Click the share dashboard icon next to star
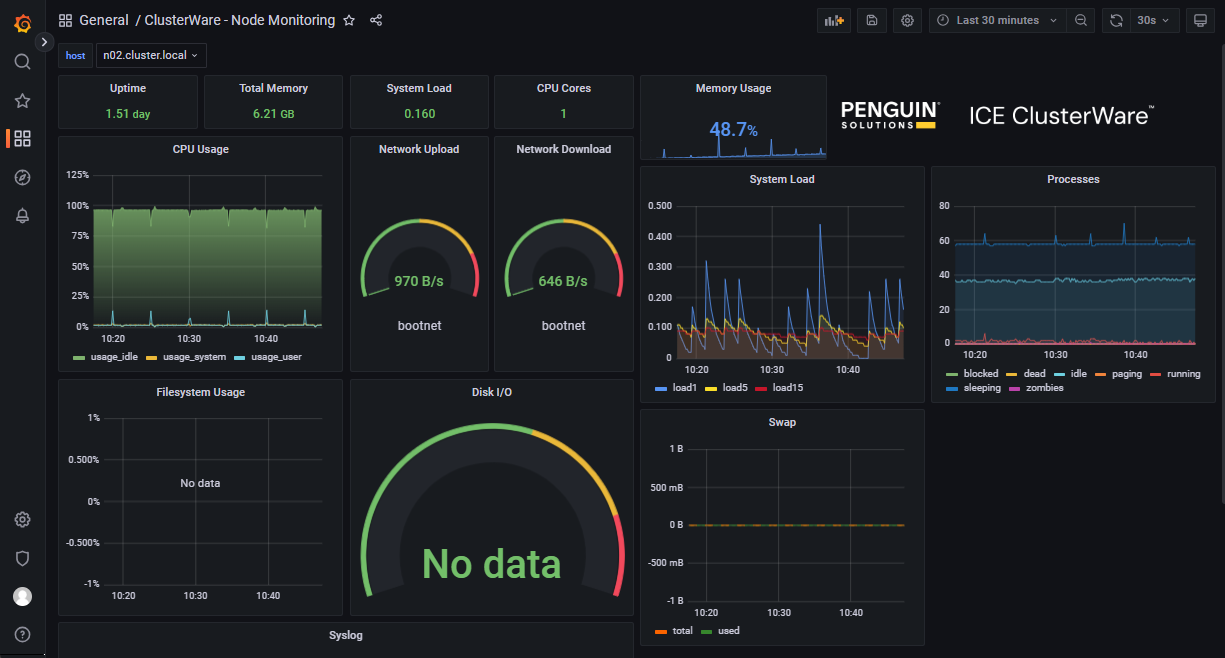This screenshot has height=658, width=1225. coord(375,20)
